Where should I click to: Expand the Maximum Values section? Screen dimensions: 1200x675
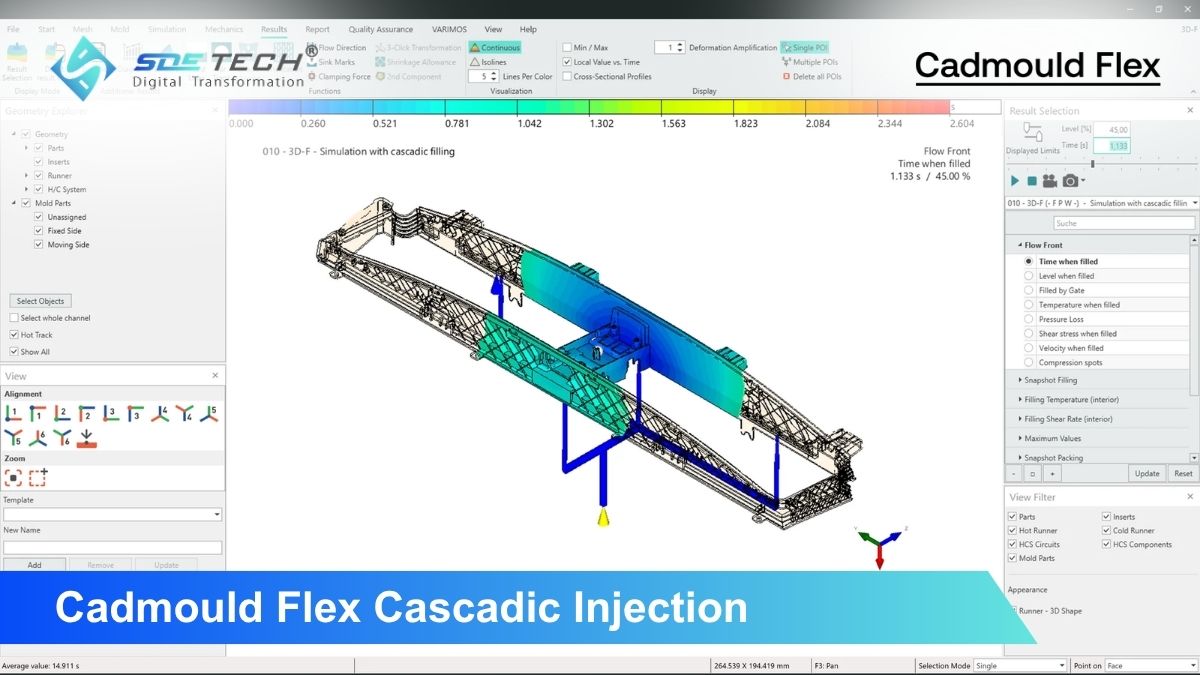1021,438
